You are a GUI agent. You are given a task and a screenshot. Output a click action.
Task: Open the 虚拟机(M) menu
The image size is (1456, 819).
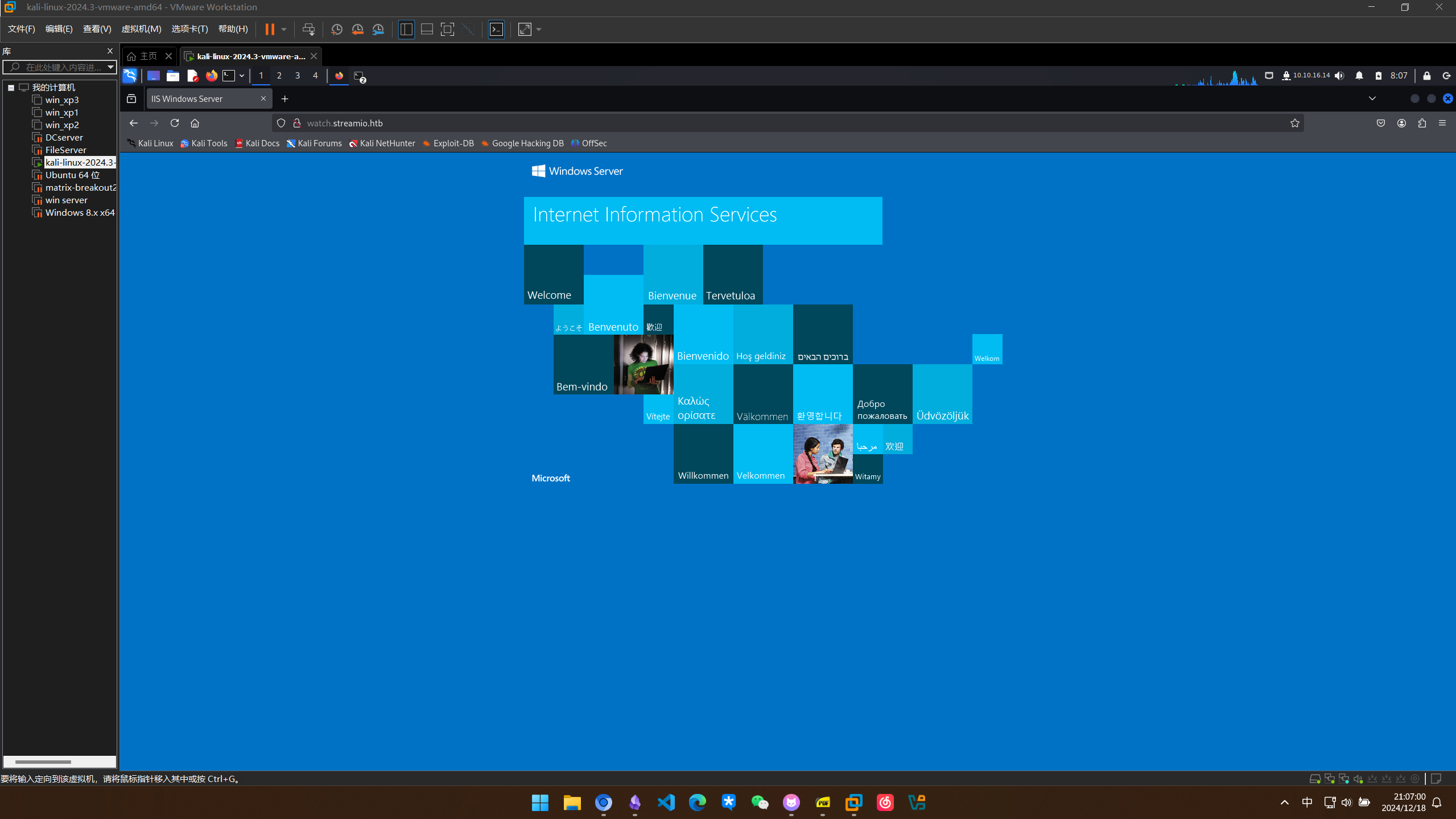(141, 29)
